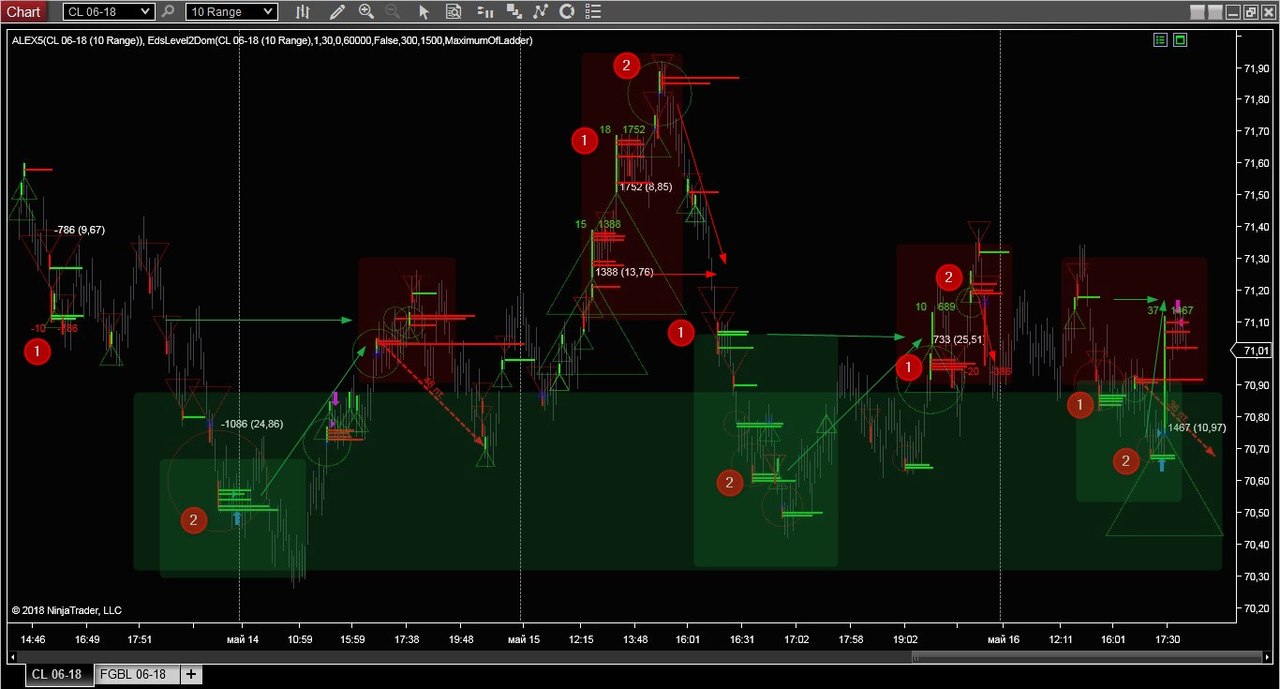Image resolution: width=1280 pixels, height=689 pixels.
Task: Open the Chart Trader icon
Action: pos(486,12)
